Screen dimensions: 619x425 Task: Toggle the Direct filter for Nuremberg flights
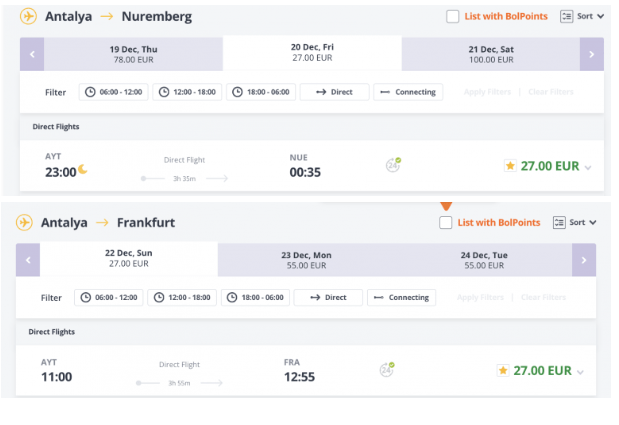[334, 92]
